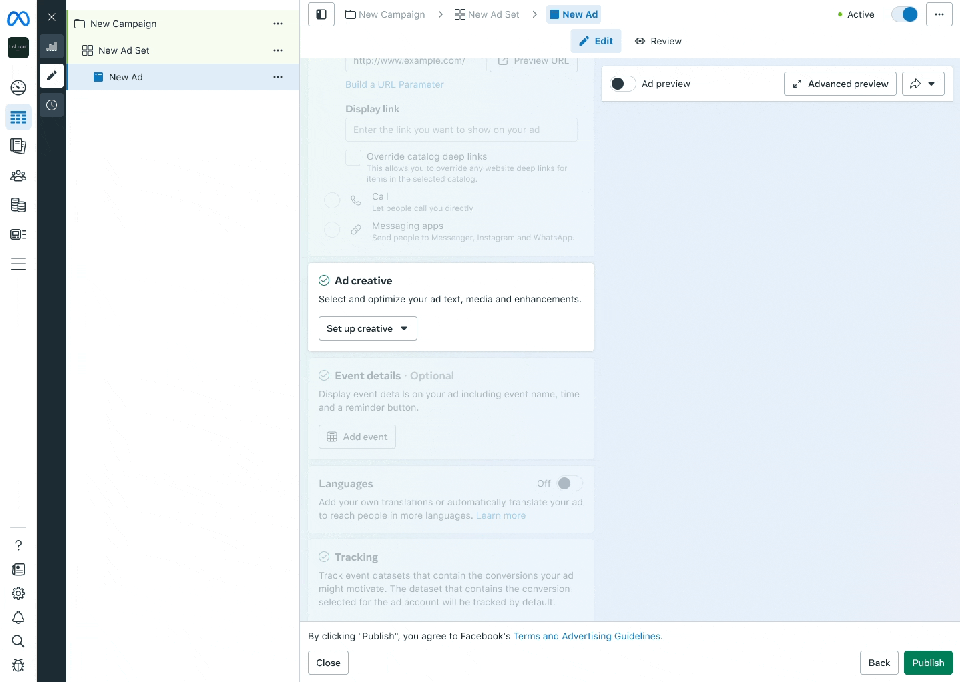Open the Advanced preview button
The width and height of the screenshot is (960, 682).
point(840,84)
